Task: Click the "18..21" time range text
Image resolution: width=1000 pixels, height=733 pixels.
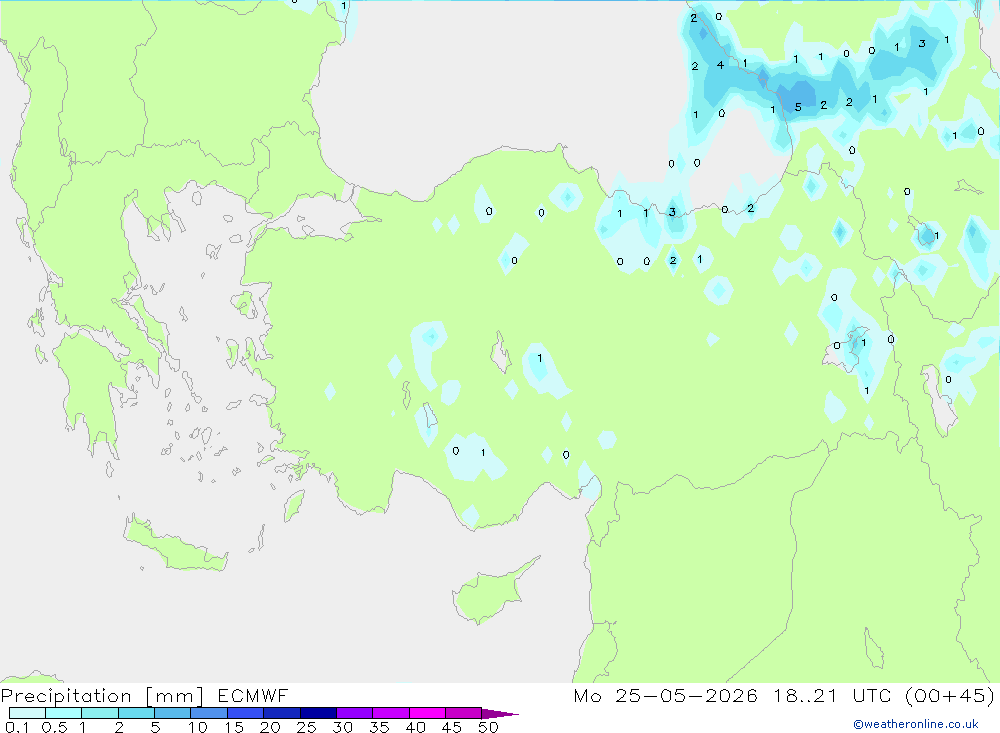Action: (x=805, y=695)
